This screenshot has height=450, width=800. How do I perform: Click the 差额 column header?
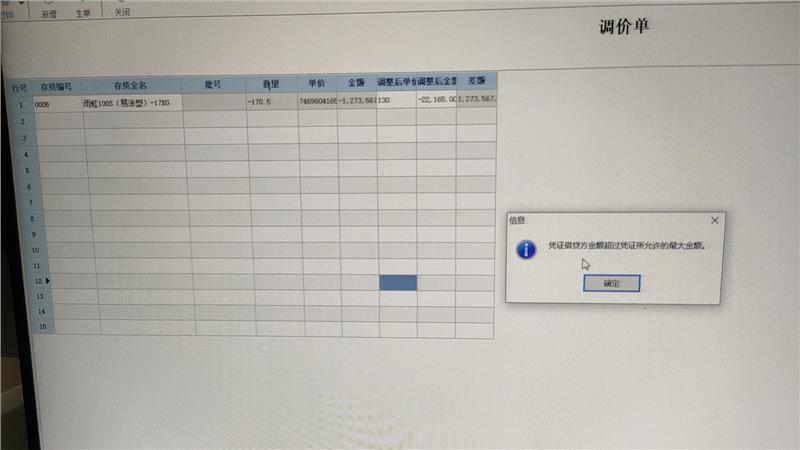pos(476,79)
